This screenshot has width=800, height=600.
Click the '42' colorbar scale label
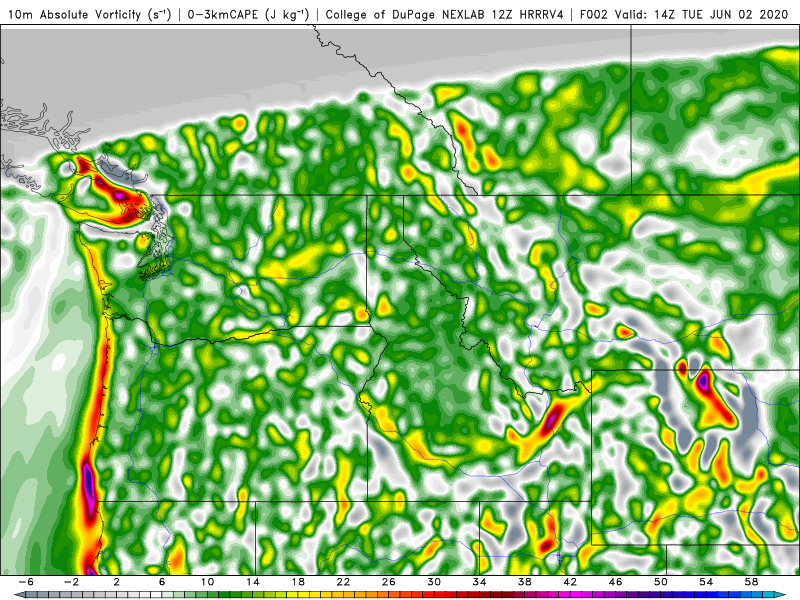point(570,582)
